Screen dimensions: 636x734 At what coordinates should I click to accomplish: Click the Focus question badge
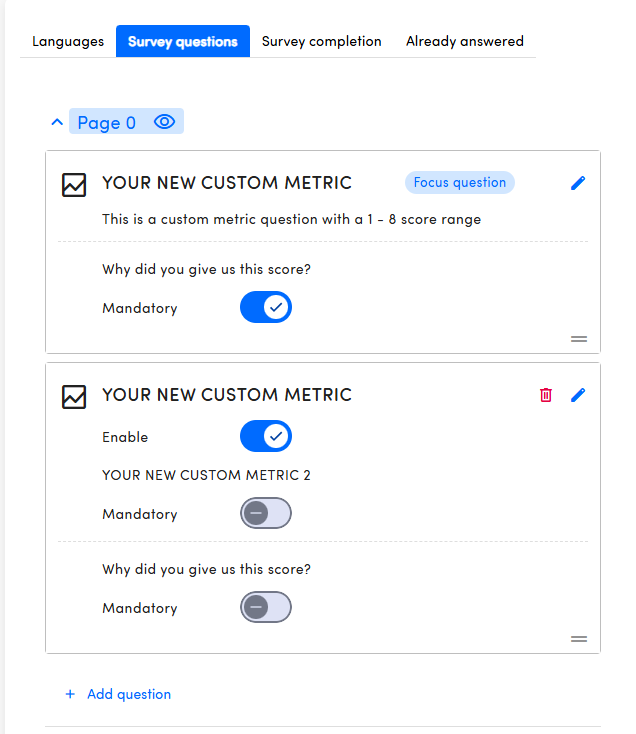point(460,183)
